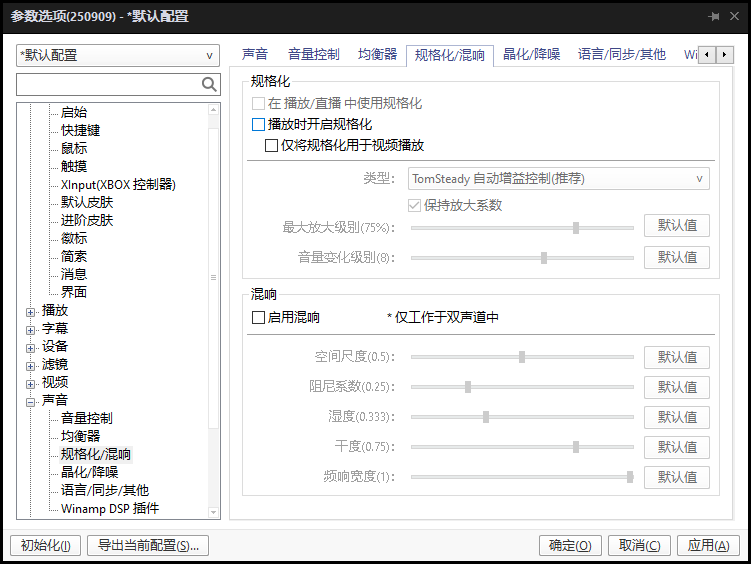751x564 pixels.
Task: Collapse the 声音 tree node
Action: coord(31,401)
